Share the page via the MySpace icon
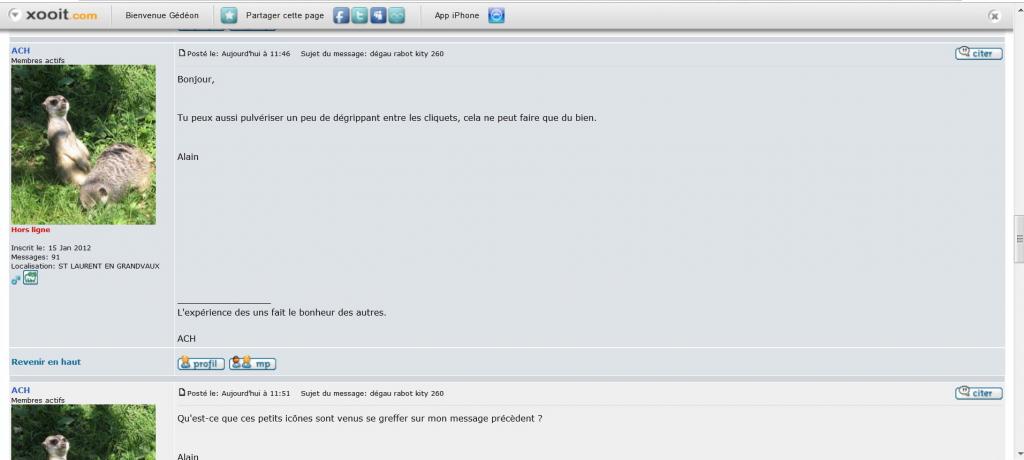1024x460 pixels. [378, 16]
